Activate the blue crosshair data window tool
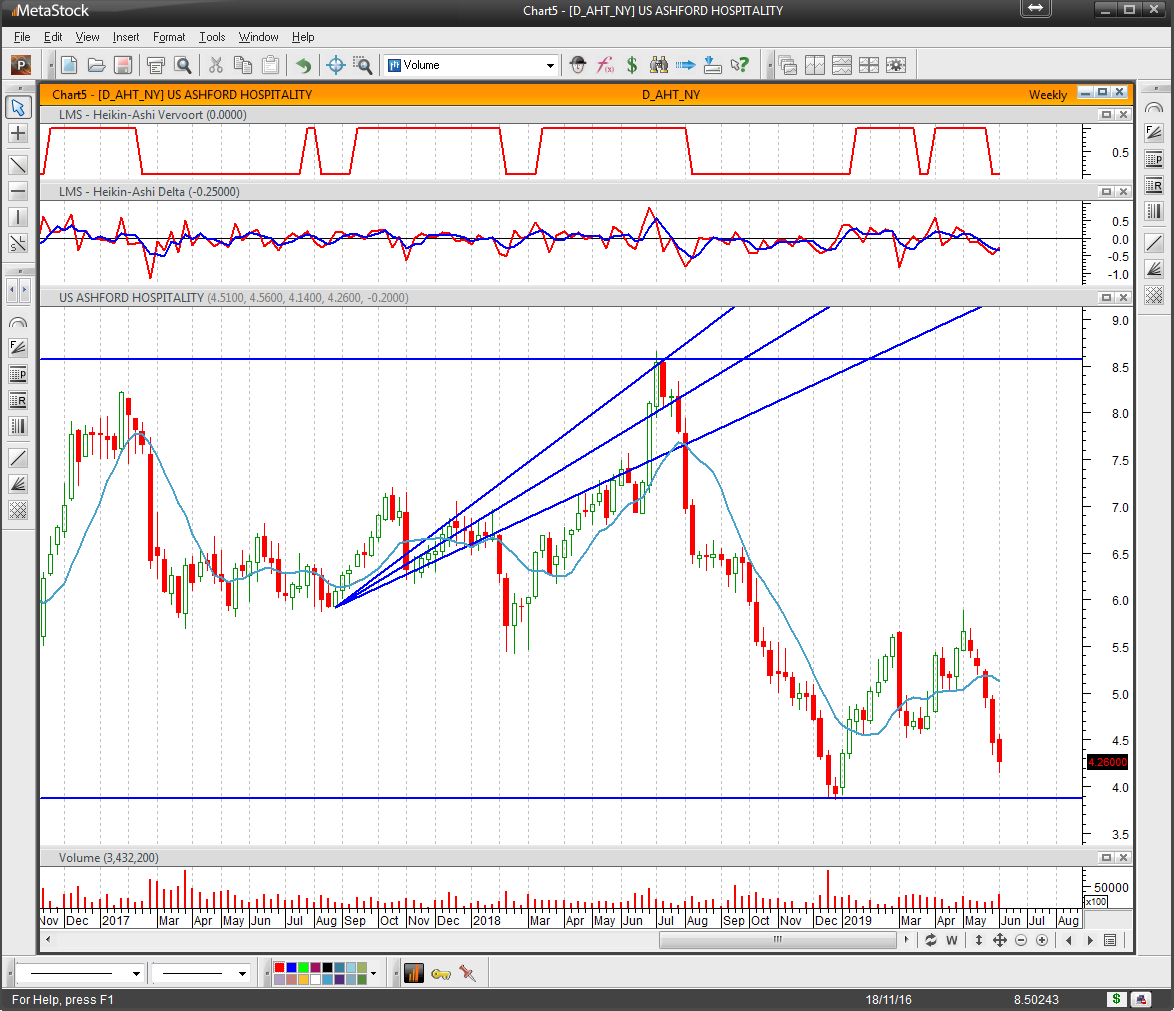The height and width of the screenshot is (1011, 1174). pyautogui.click(x=335, y=65)
